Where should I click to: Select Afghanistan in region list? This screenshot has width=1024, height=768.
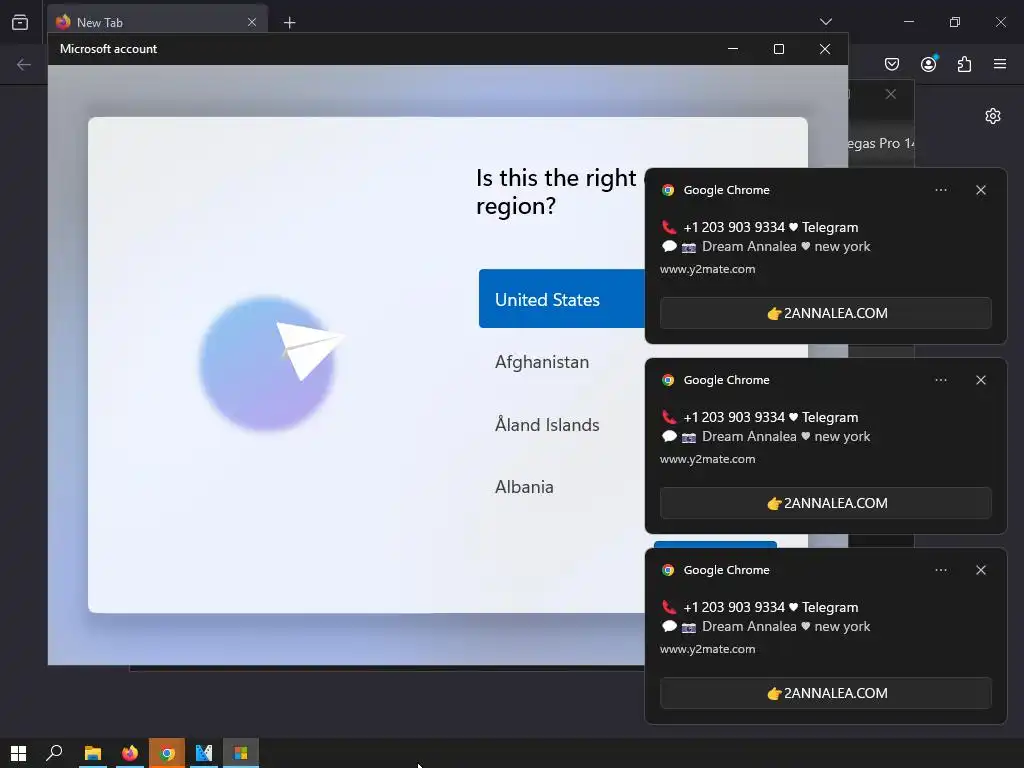(541, 362)
